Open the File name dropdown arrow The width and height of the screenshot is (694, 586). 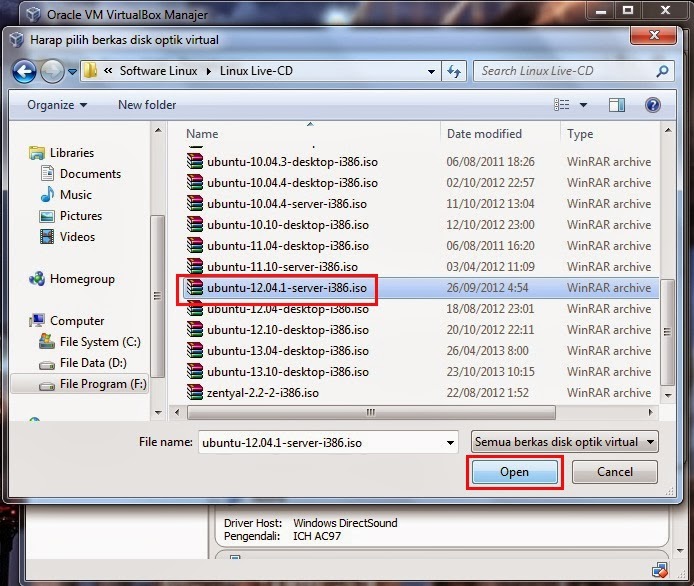450,443
